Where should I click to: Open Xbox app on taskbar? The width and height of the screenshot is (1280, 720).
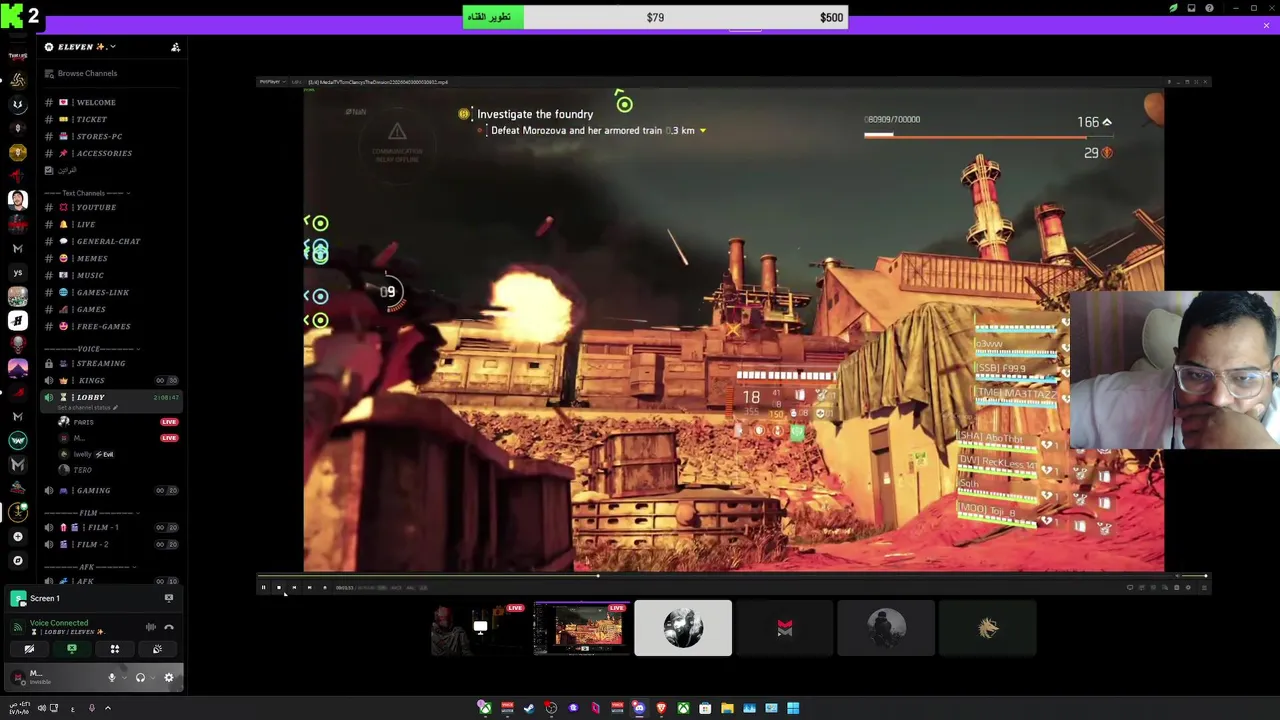pyautogui.click(x=683, y=708)
